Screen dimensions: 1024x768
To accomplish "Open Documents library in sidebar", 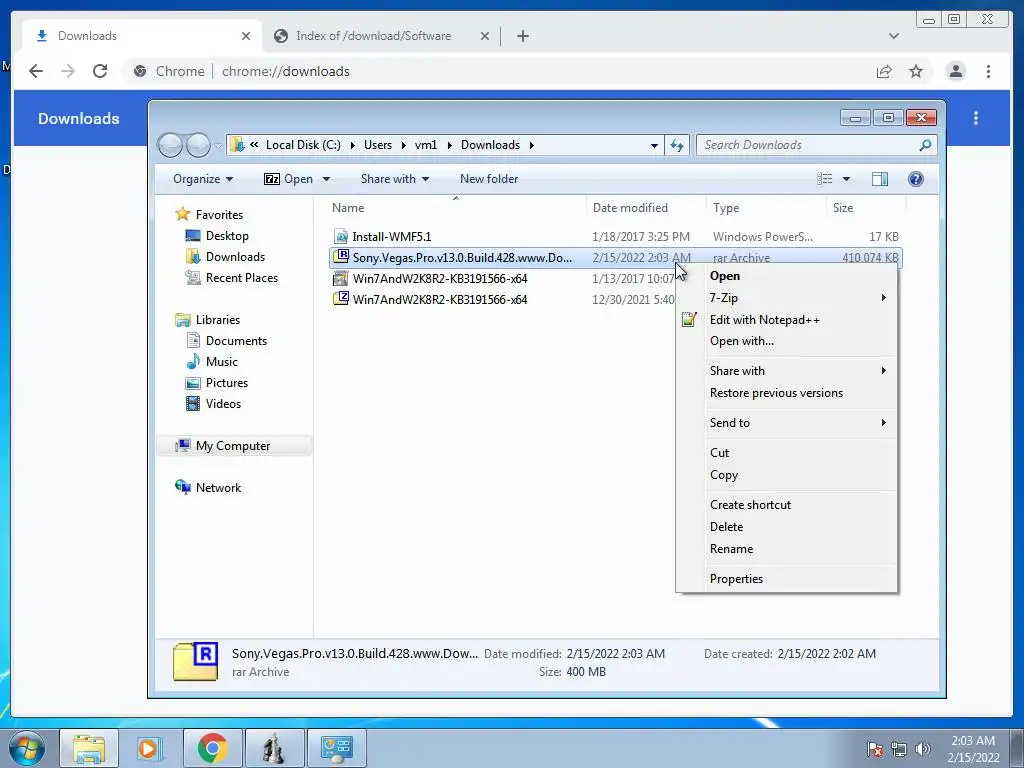I will coord(236,341).
